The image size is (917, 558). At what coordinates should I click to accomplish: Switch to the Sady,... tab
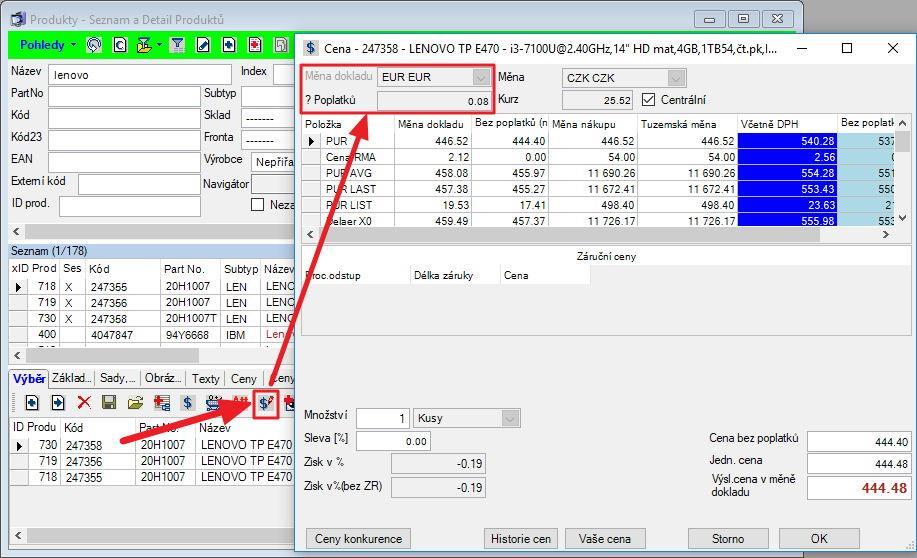118,378
